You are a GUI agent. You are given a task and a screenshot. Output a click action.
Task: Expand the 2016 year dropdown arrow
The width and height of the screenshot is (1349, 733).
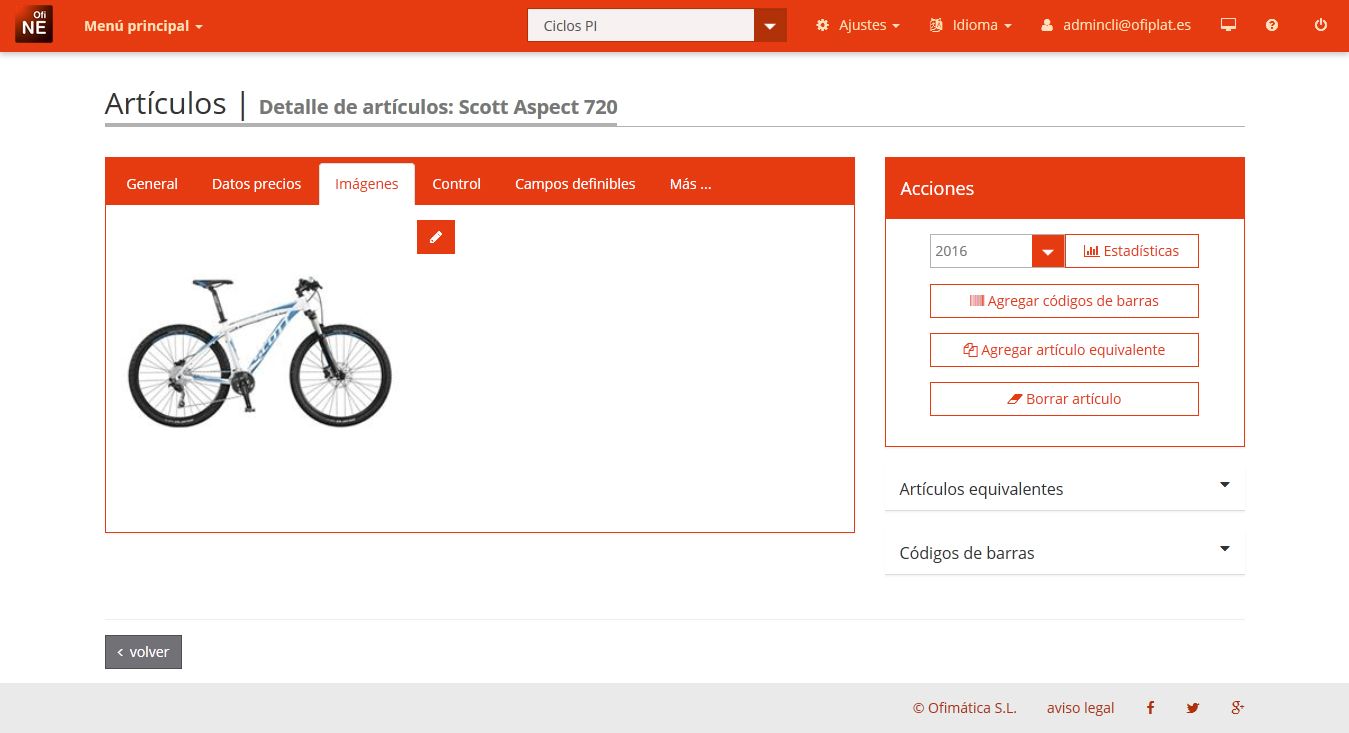coord(1048,251)
